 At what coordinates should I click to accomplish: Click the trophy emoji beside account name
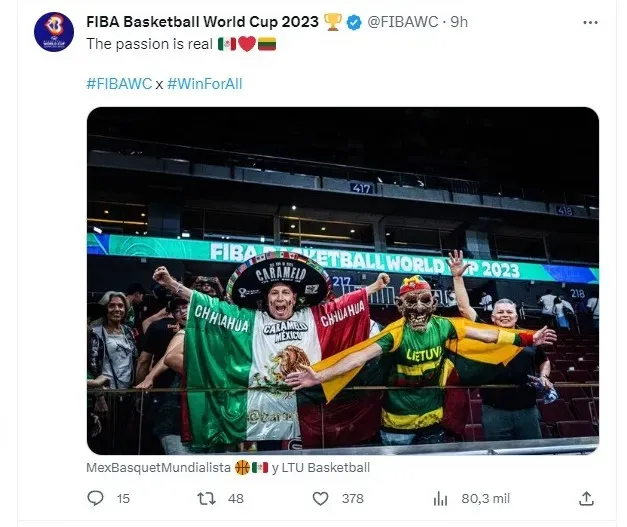(333, 22)
